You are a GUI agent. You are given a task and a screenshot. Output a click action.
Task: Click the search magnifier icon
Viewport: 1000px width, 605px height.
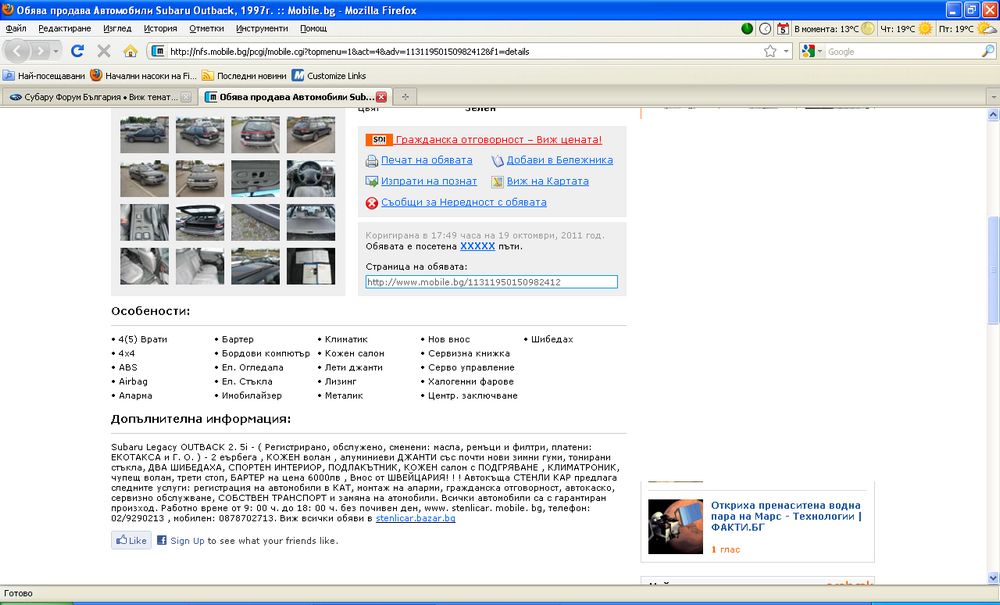click(987, 51)
